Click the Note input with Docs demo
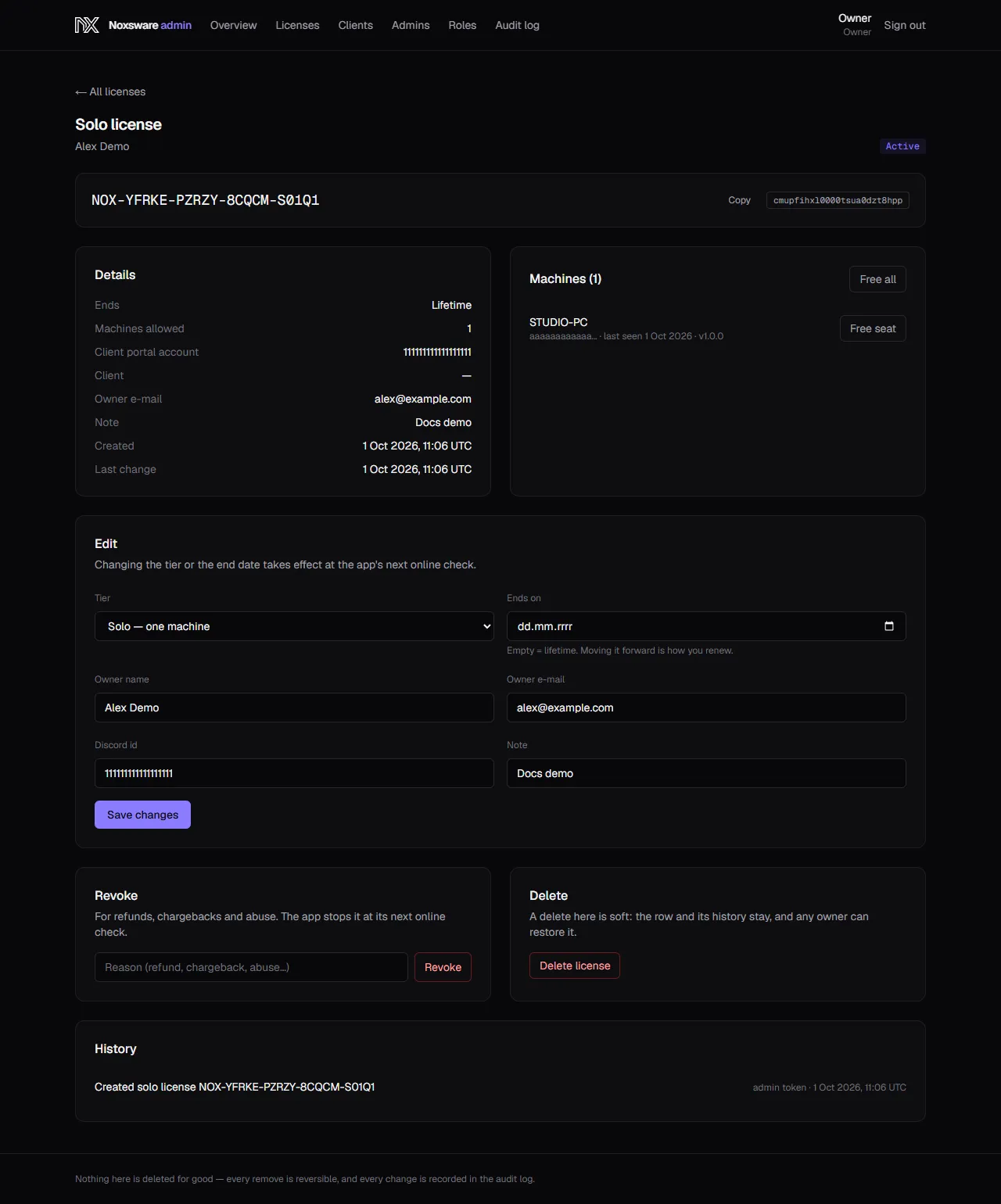This screenshot has height=1204, width=1001. [x=706, y=773]
